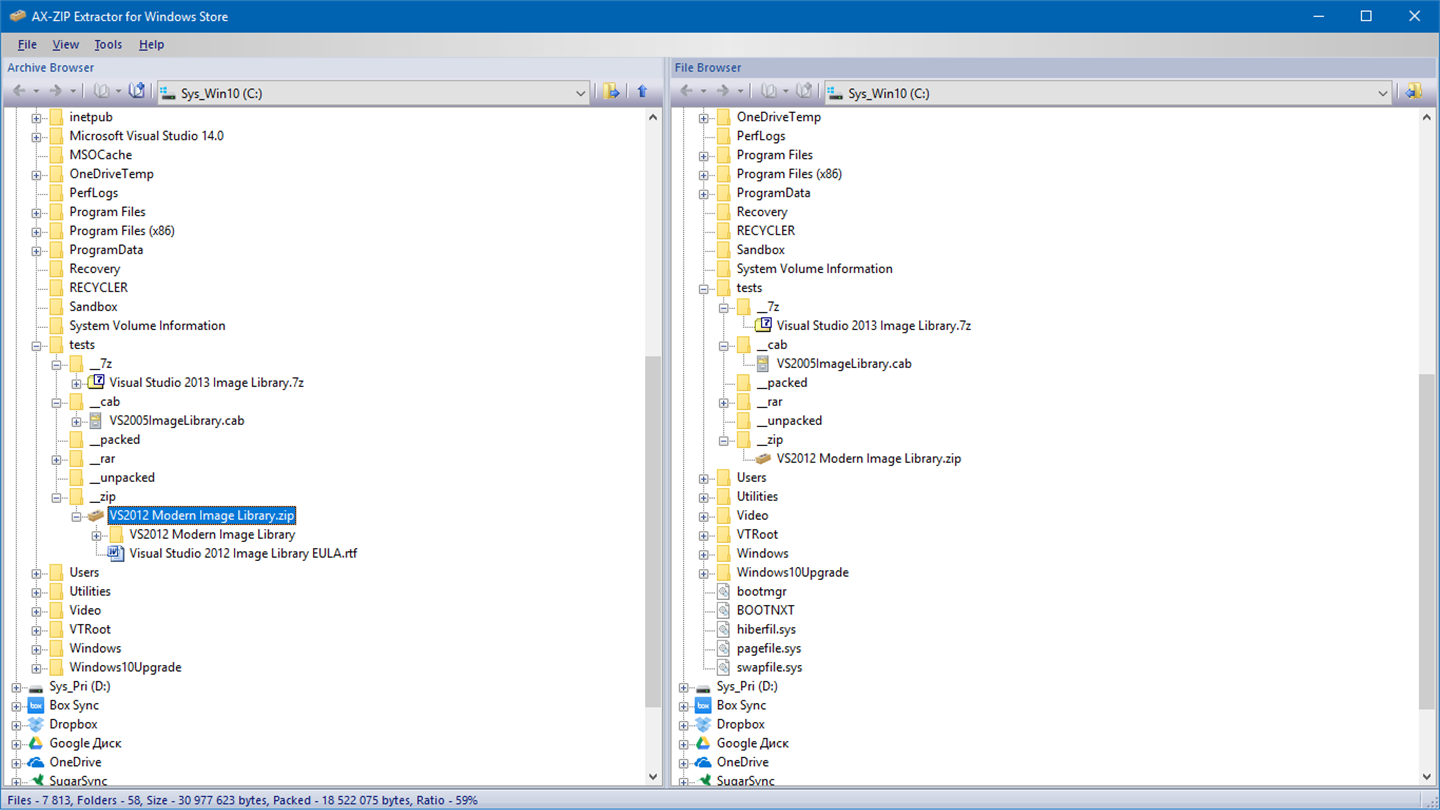Click File Browser vertical scrollbar up arrow
Image resolution: width=1440 pixels, height=810 pixels.
(1427, 117)
